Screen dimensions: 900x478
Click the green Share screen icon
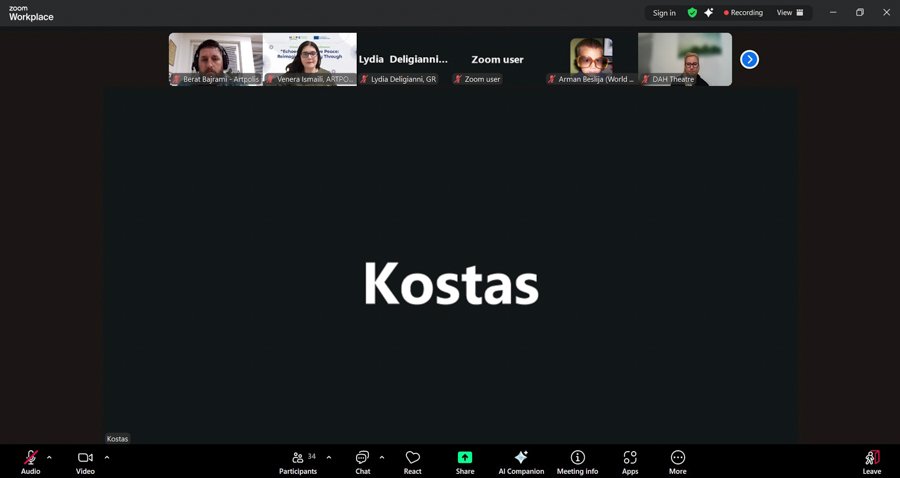tap(465, 458)
